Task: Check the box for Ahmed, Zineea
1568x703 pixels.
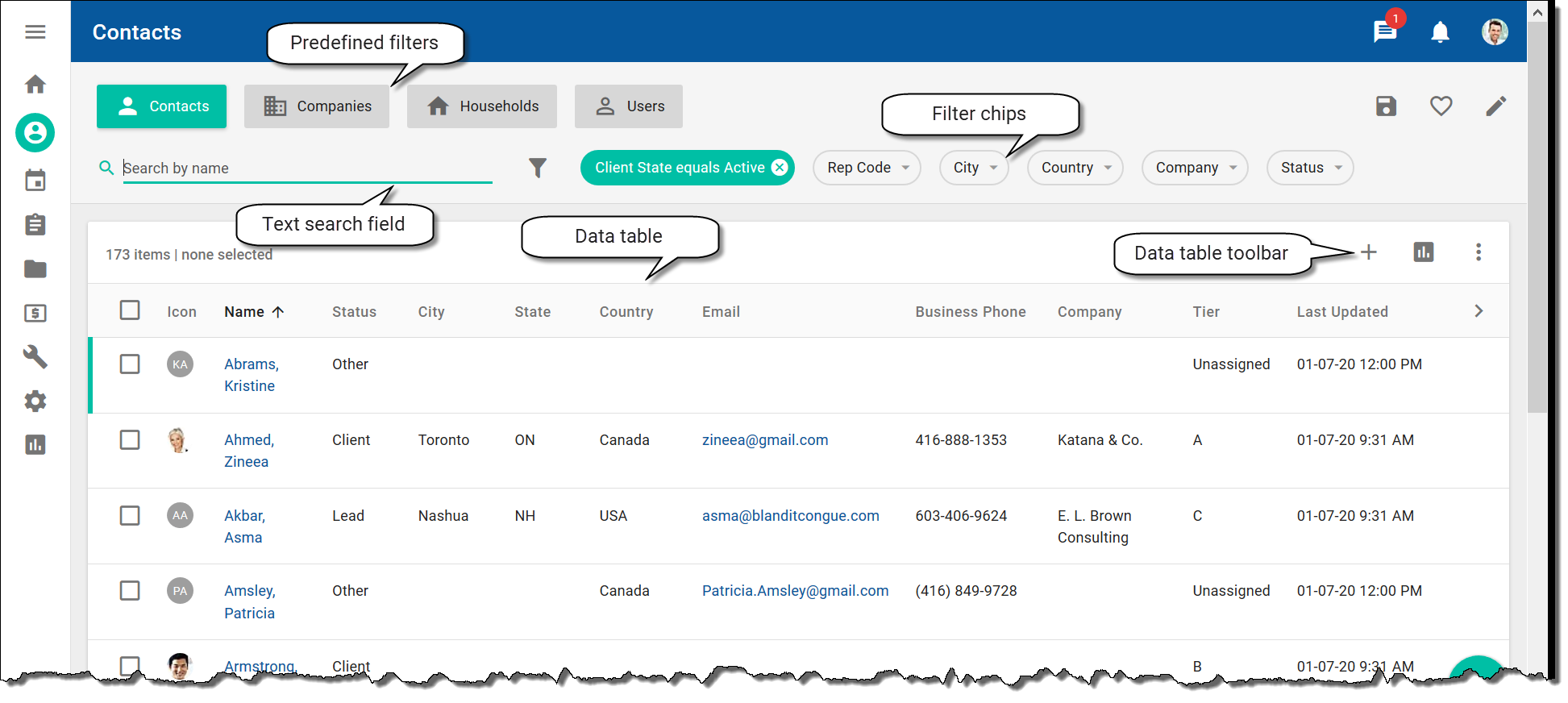Action: pyautogui.click(x=130, y=440)
